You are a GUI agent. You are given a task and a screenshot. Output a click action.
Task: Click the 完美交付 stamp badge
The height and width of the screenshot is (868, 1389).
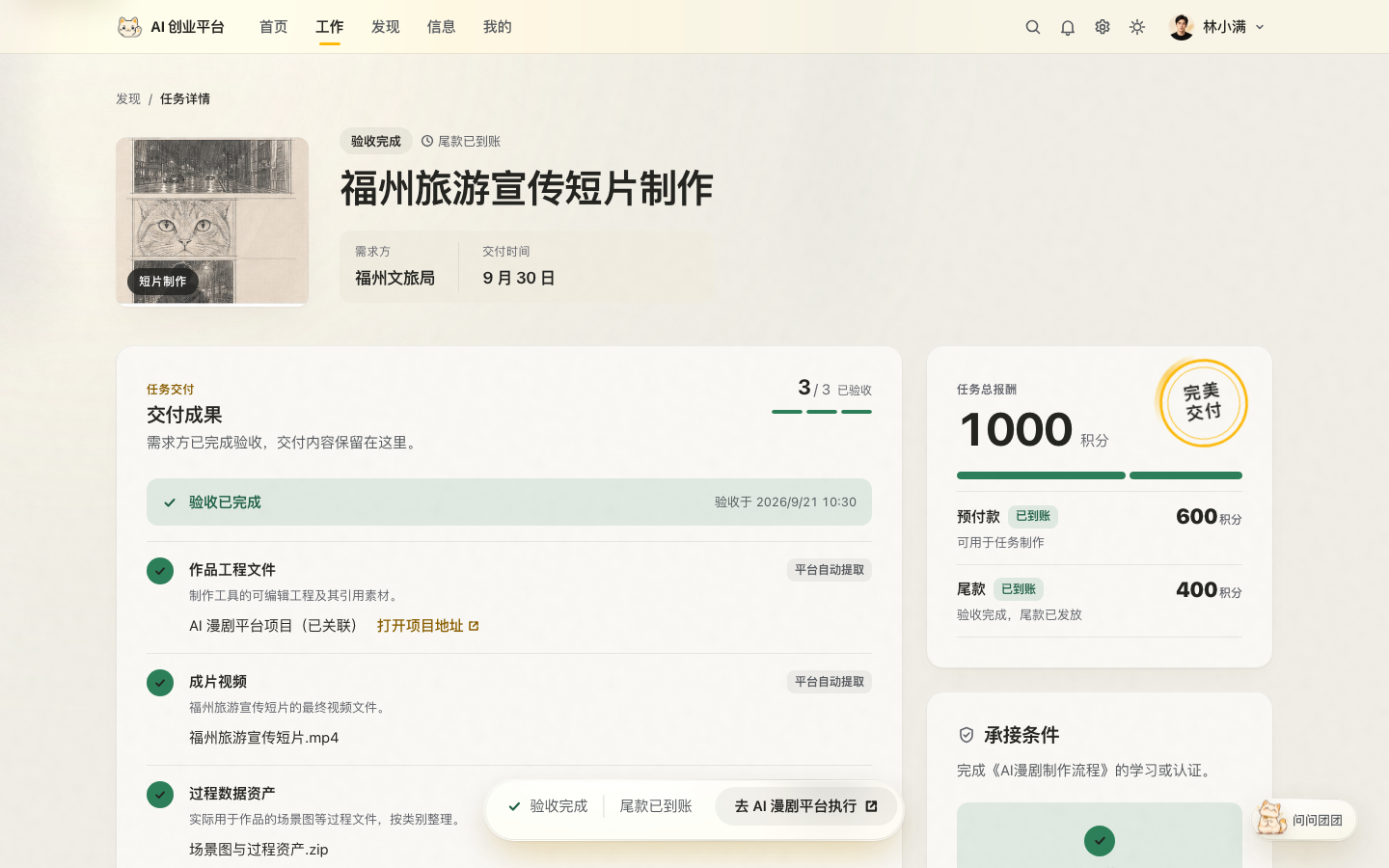1203,402
